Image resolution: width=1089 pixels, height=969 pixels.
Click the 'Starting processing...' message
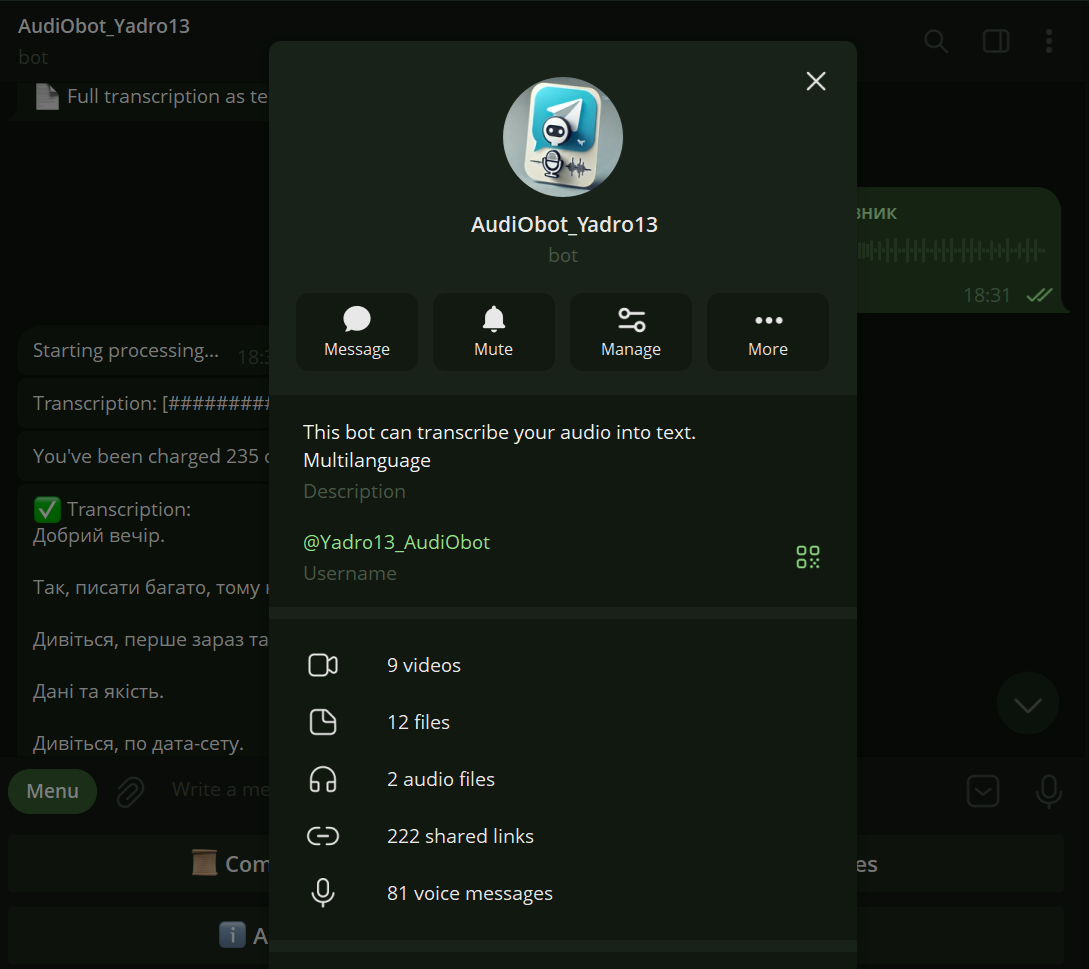click(126, 351)
